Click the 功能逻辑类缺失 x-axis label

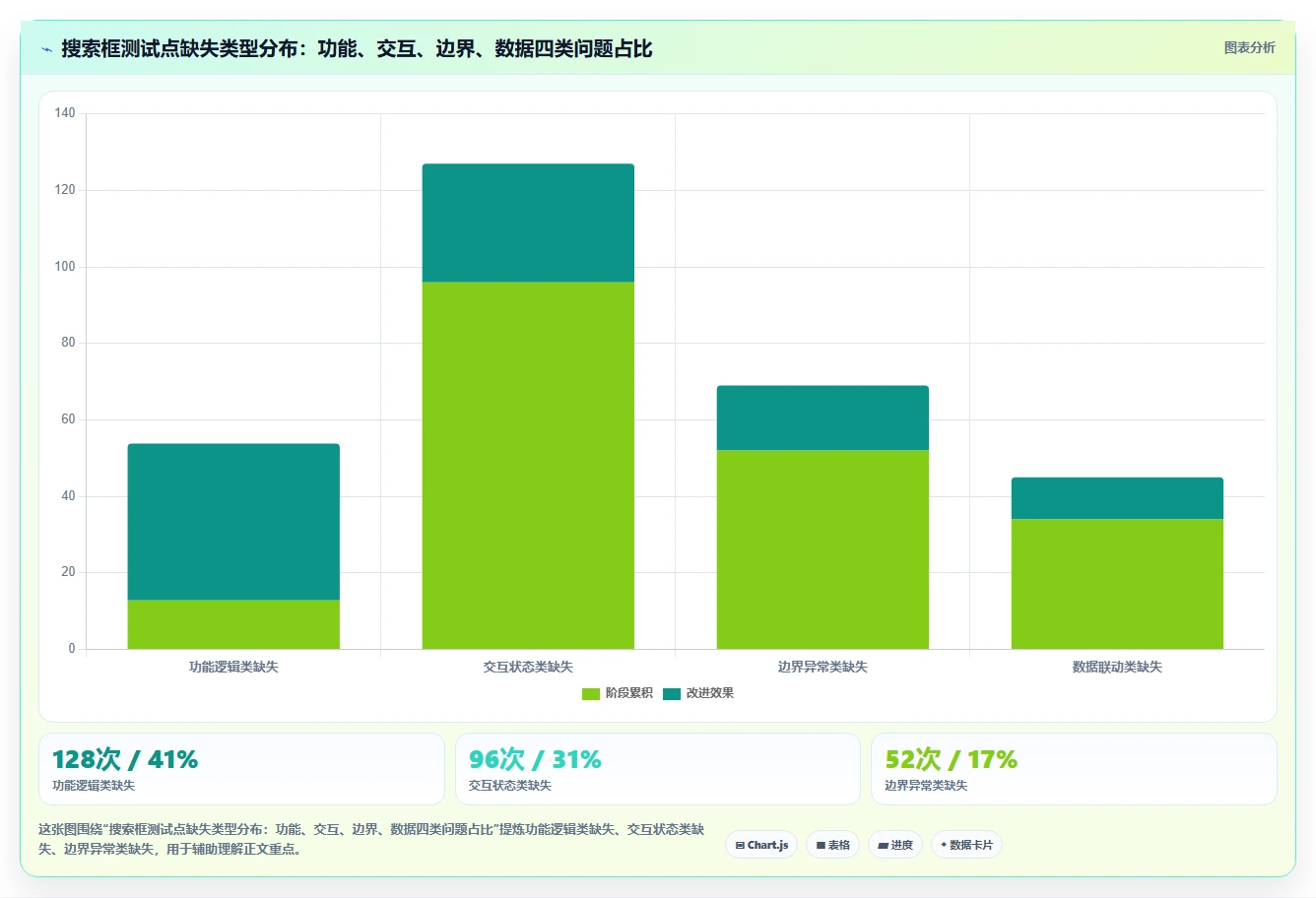[233, 667]
